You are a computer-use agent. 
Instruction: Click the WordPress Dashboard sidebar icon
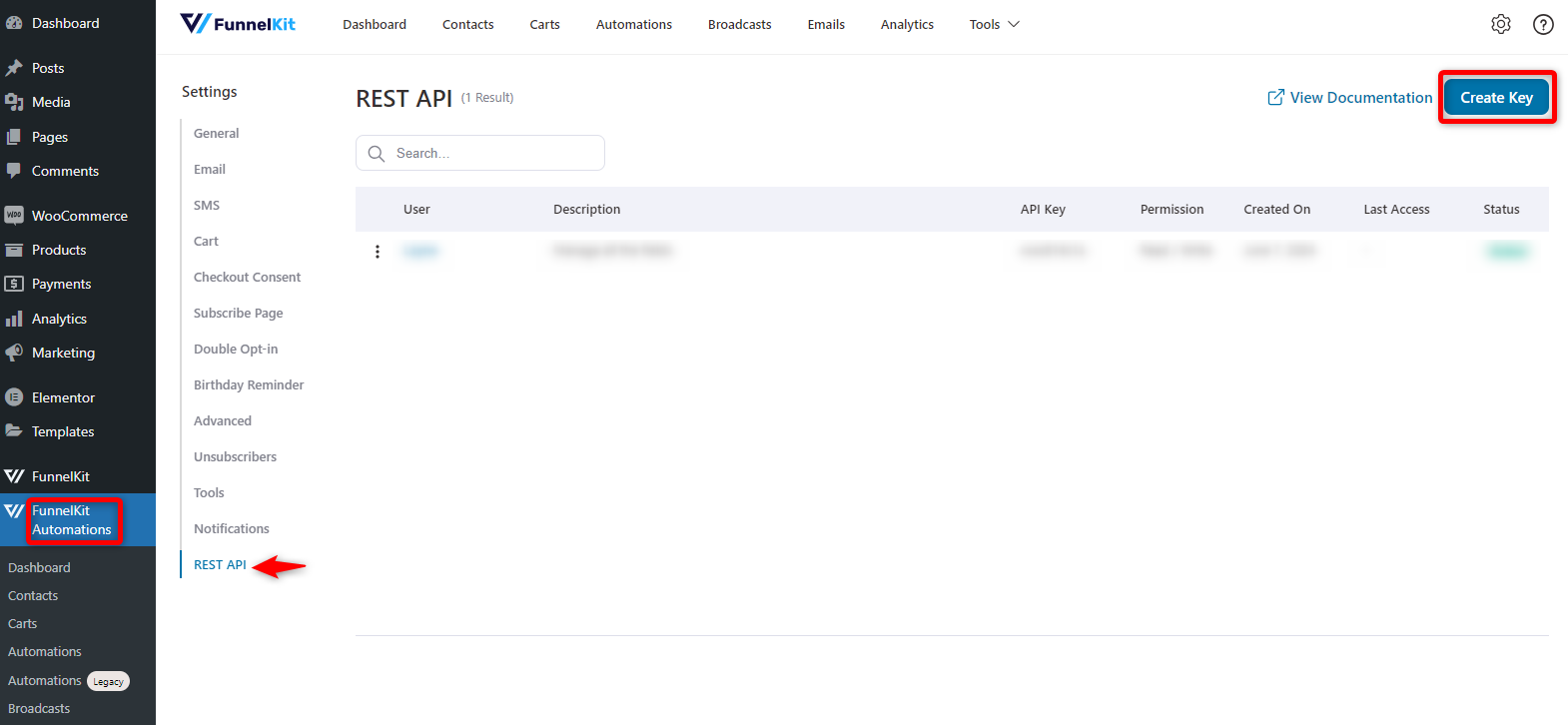click(x=14, y=23)
